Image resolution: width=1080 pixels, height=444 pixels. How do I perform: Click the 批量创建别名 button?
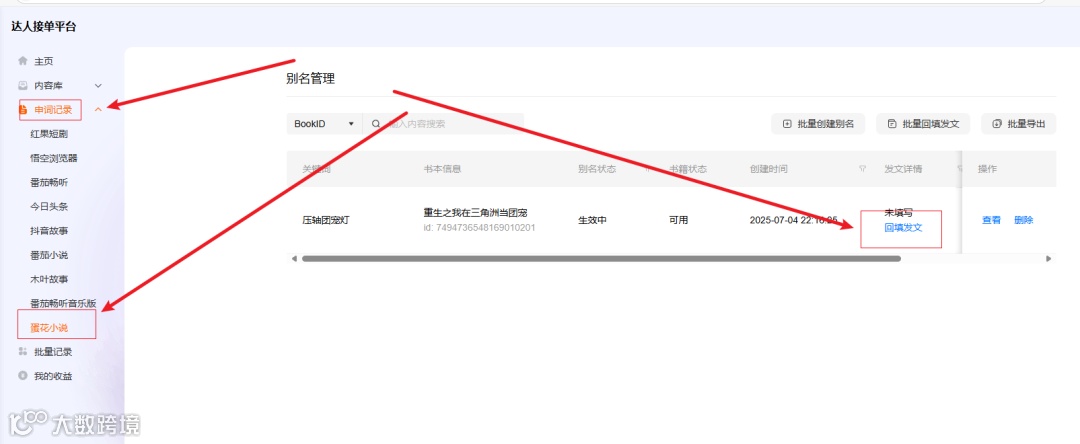coord(818,124)
